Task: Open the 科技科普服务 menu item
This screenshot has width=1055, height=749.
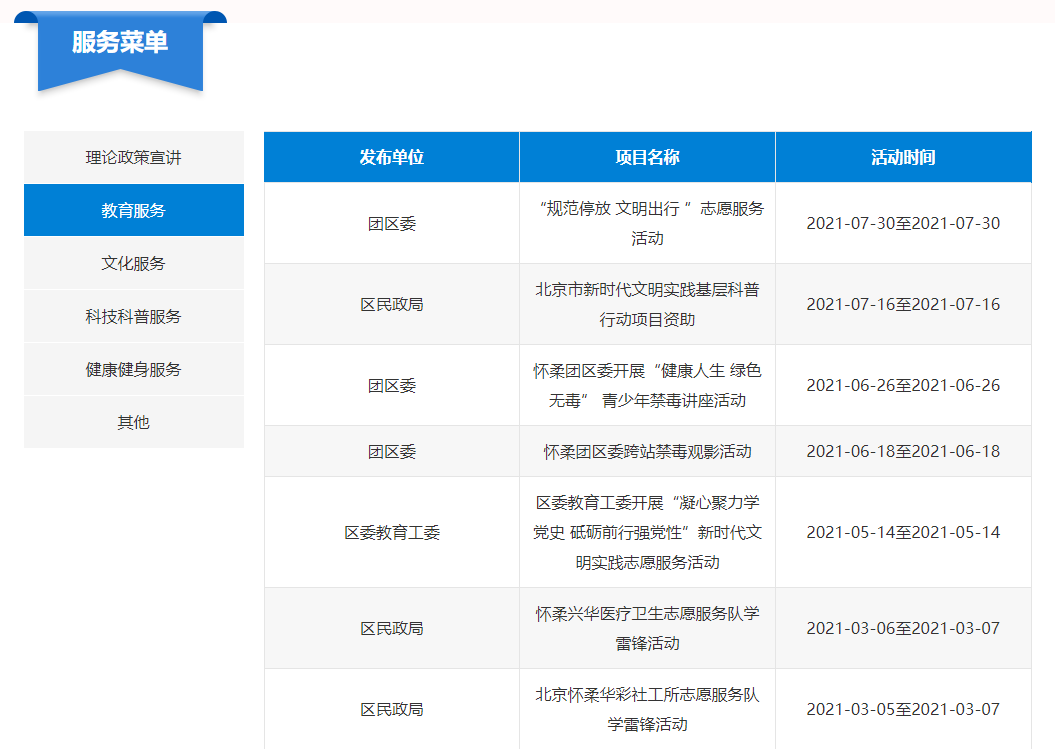Action: point(133,316)
